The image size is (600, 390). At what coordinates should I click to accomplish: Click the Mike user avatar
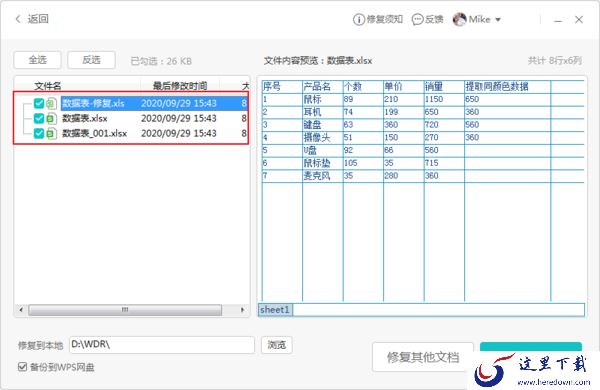click(x=459, y=19)
